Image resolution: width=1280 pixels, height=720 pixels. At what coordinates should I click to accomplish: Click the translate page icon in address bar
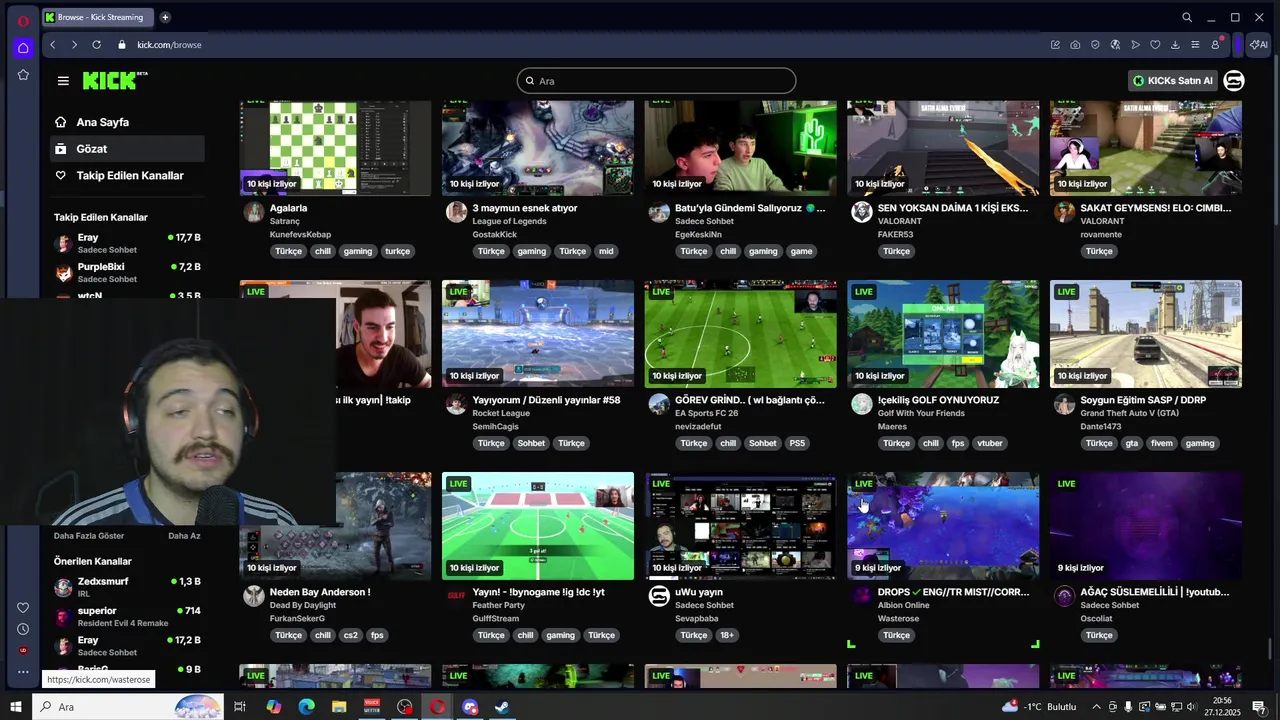pyautogui.click(x=1115, y=45)
